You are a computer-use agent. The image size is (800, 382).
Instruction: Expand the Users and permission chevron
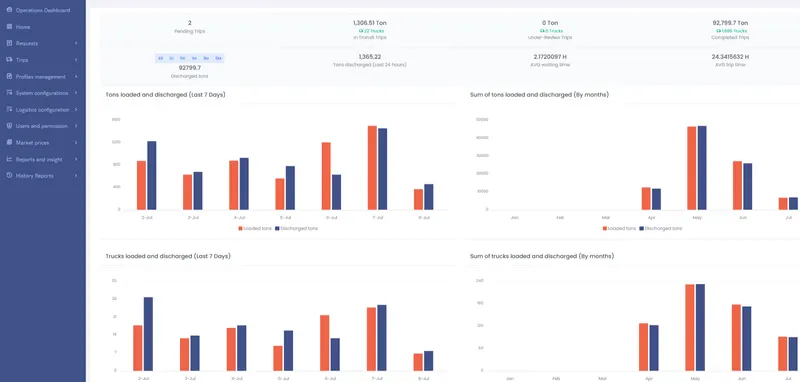76,126
